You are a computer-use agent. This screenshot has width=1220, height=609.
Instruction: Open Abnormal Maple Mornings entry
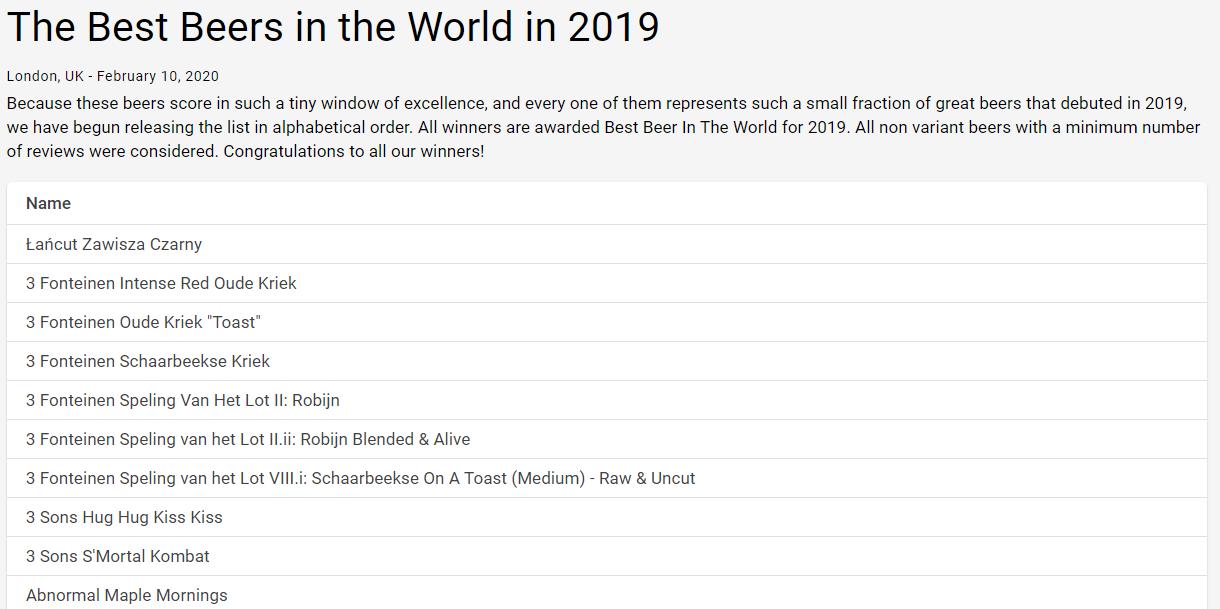point(127,595)
